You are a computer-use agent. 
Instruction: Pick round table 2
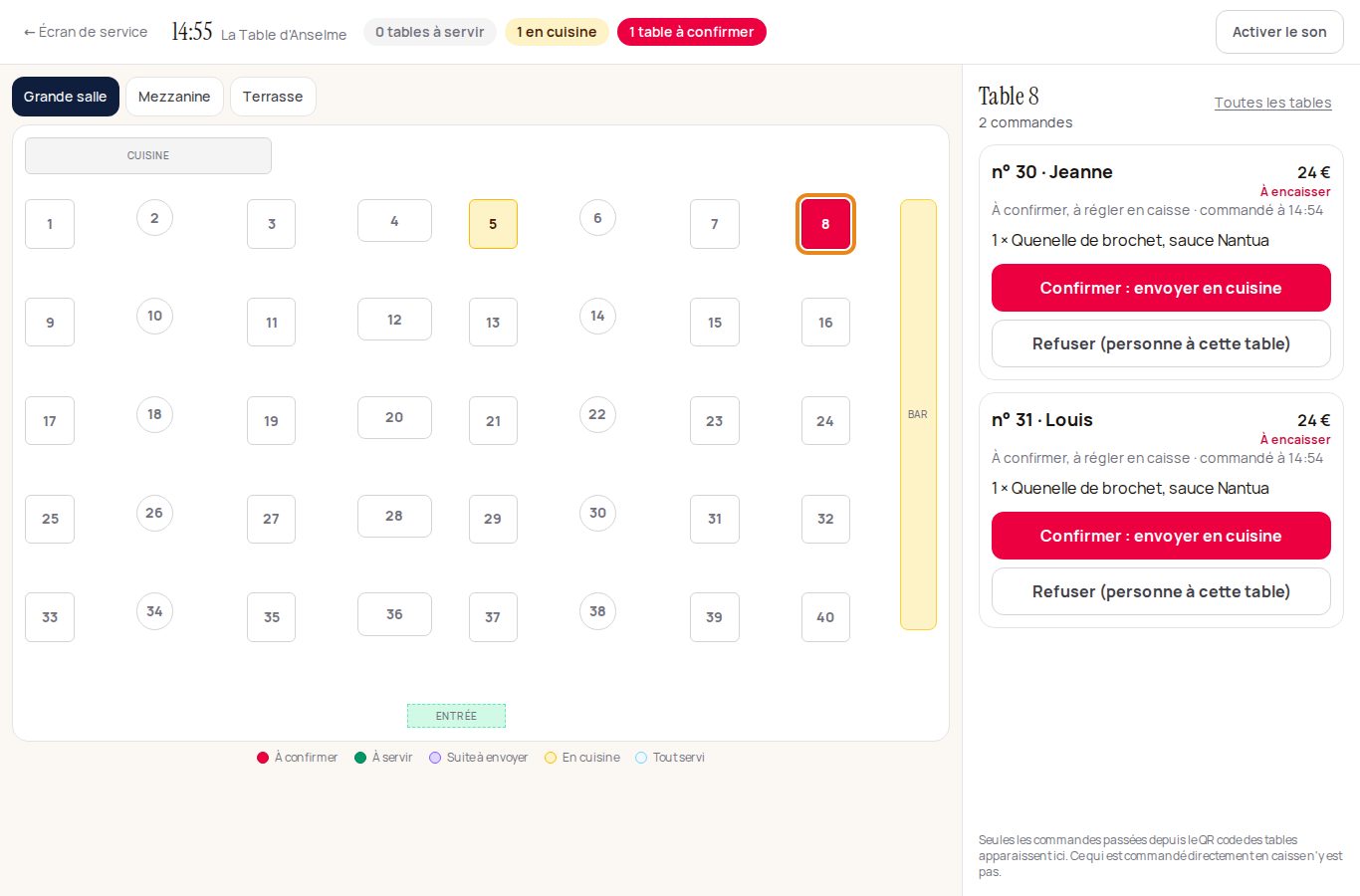click(154, 218)
